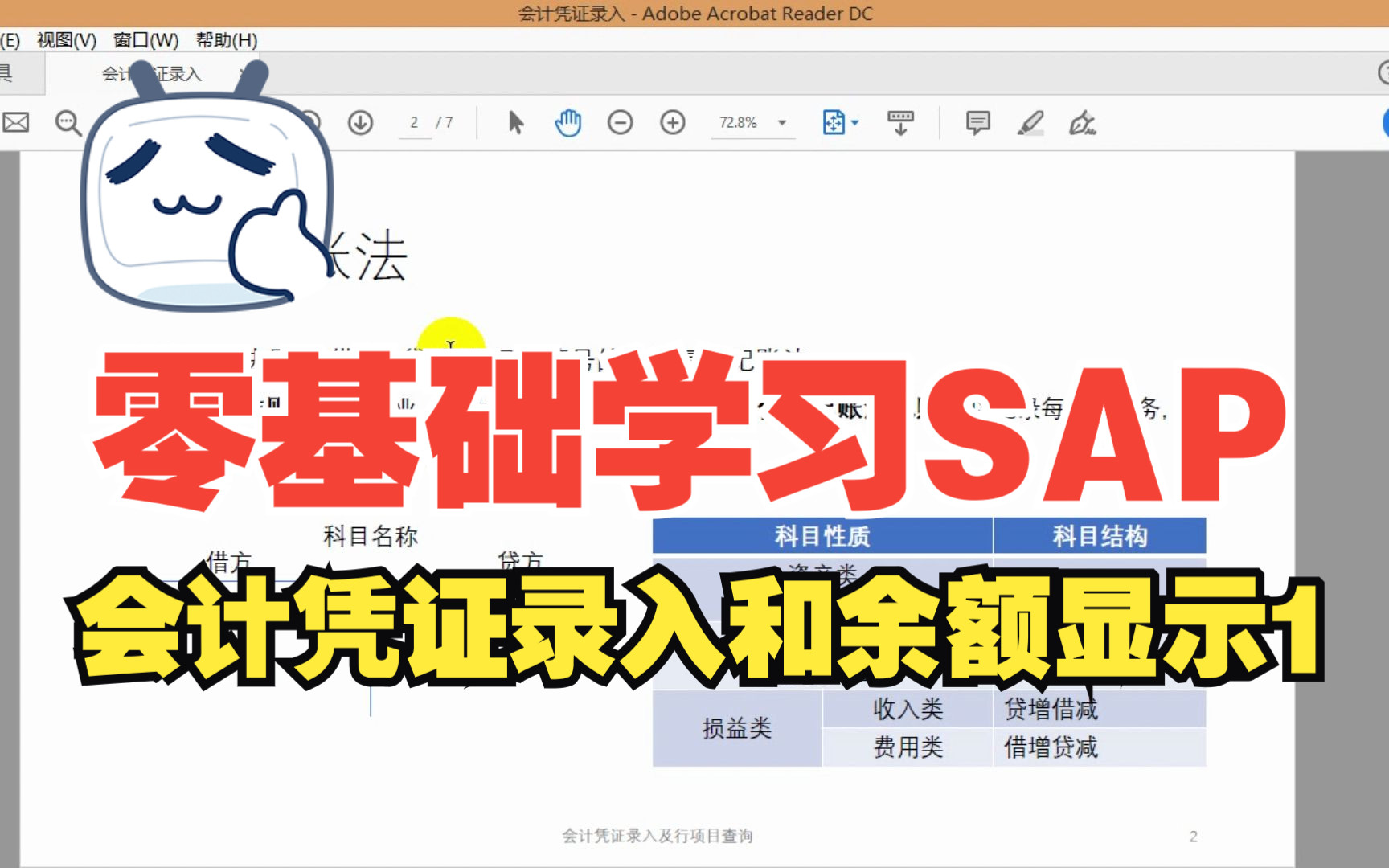Open the 视图(V) menu
The width and height of the screenshot is (1389, 868).
66,40
